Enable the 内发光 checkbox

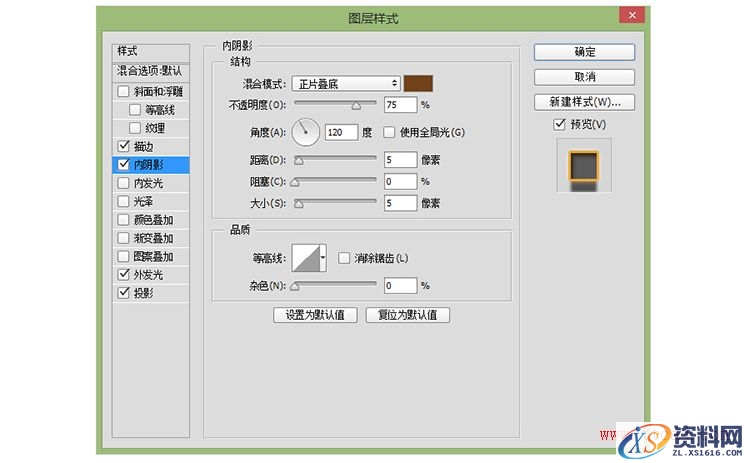tap(123, 183)
